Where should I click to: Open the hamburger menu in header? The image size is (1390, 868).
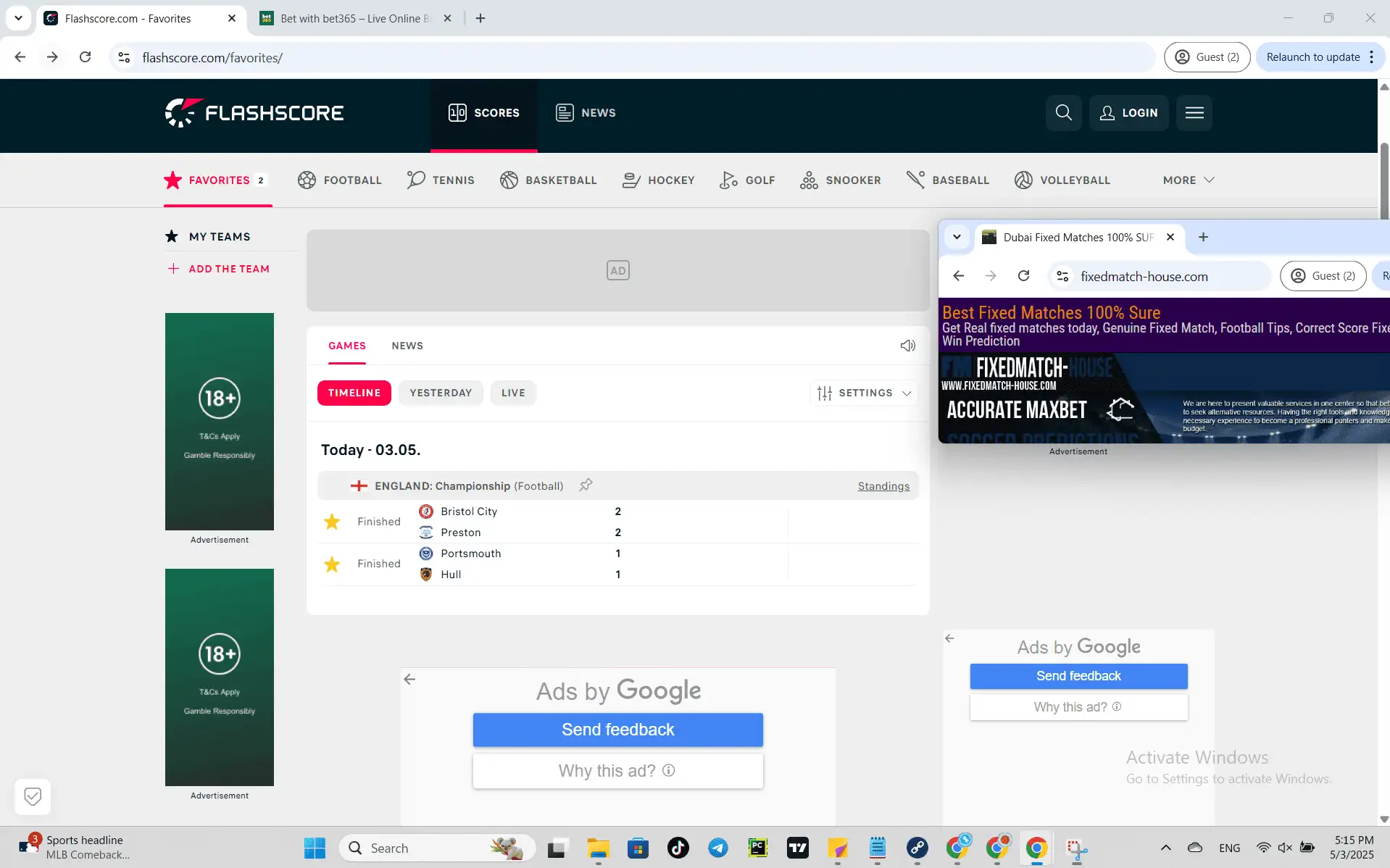click(1194, 112)
